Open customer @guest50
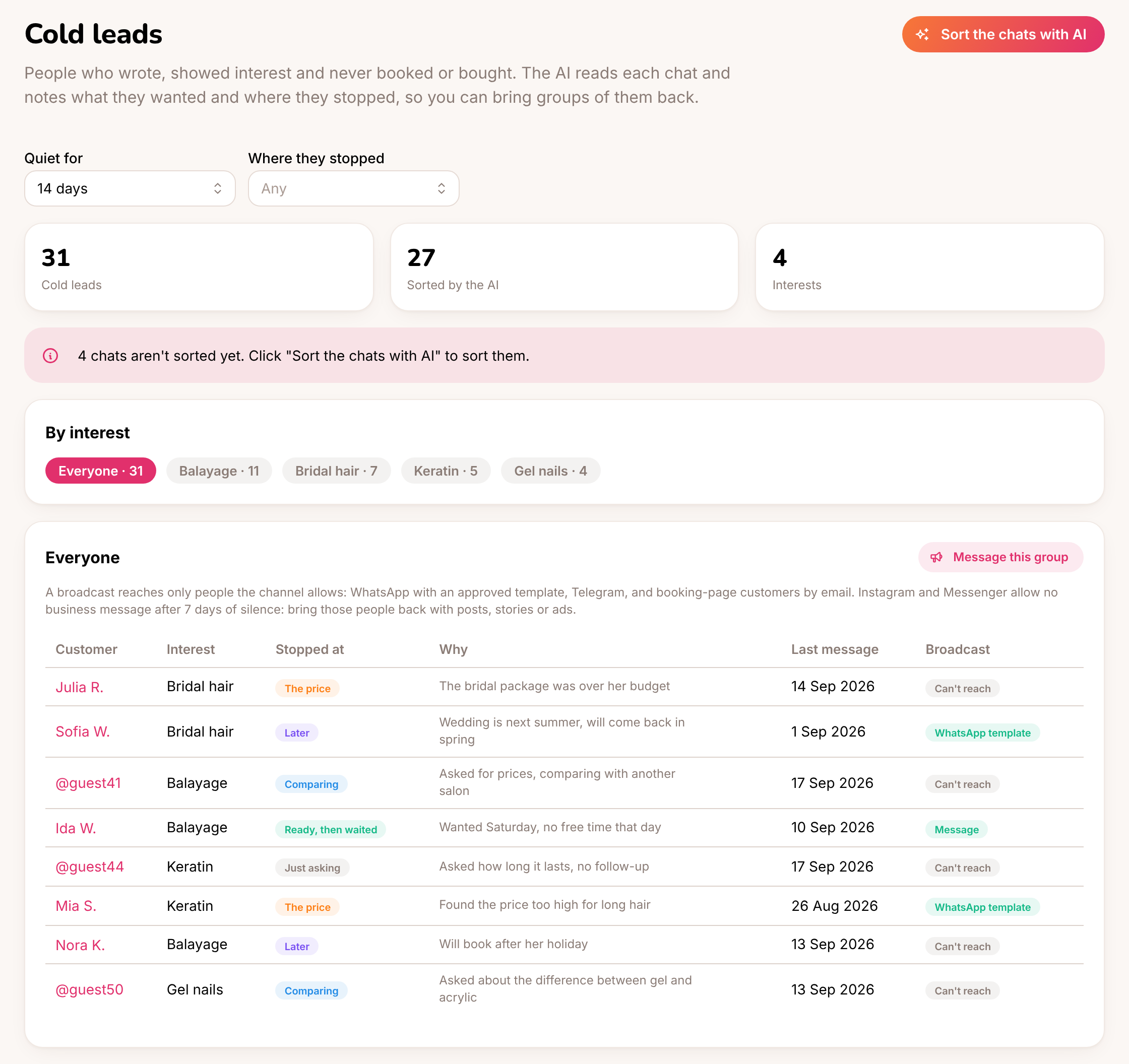The width and height of the screenshot is (1129, 1064). coord(90,989)
